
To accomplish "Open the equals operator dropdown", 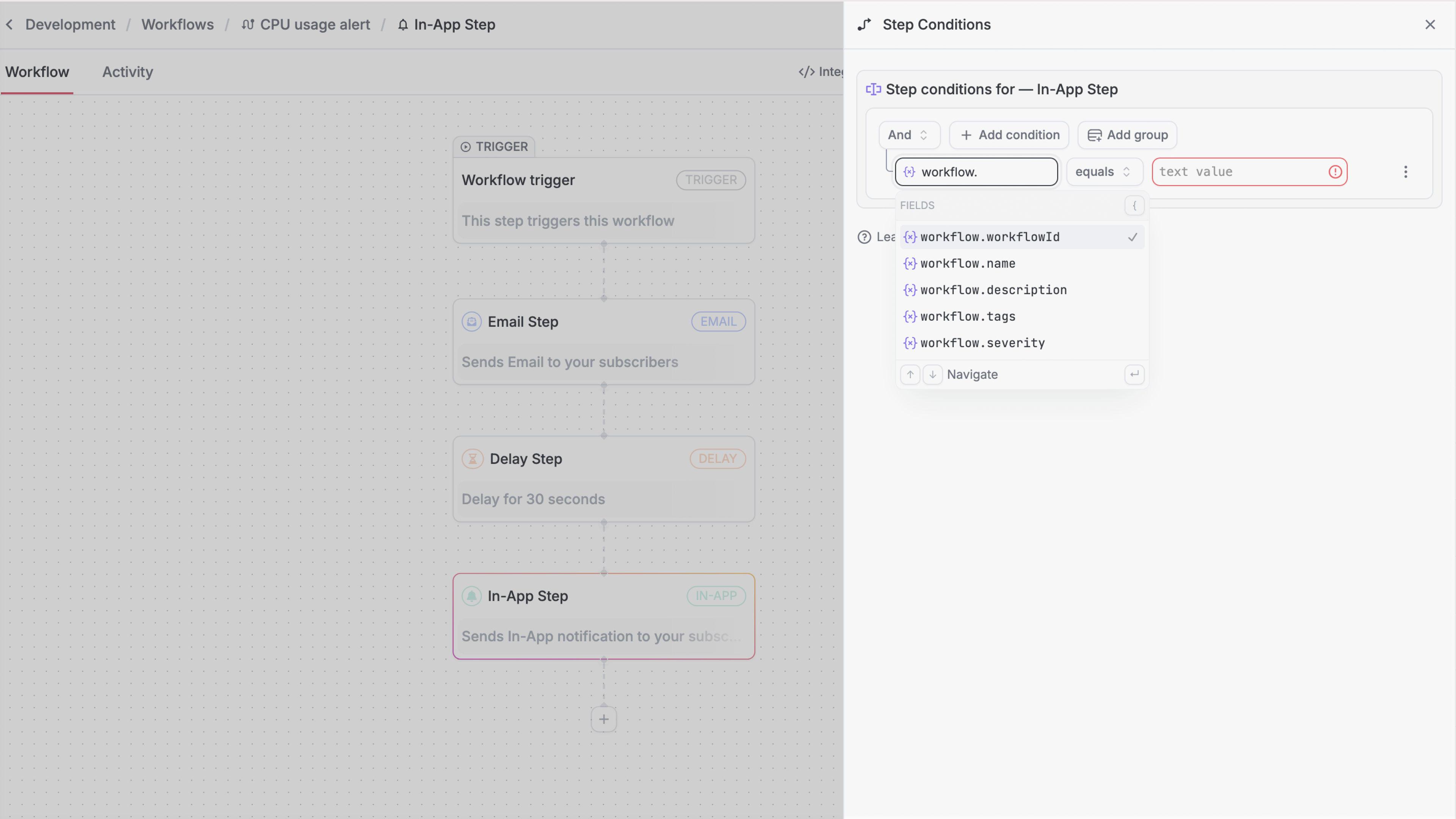I will (1104, 172).
